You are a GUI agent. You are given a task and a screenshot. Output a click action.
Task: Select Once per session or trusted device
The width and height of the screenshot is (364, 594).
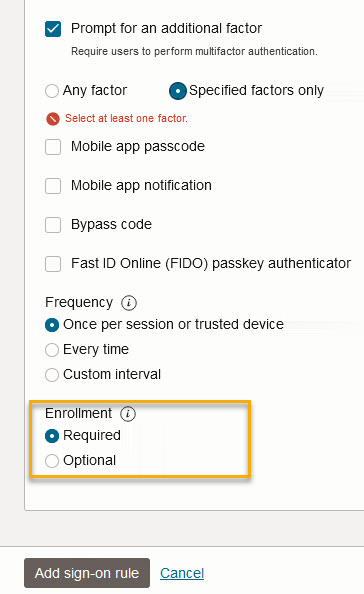(x=52, y=325)
